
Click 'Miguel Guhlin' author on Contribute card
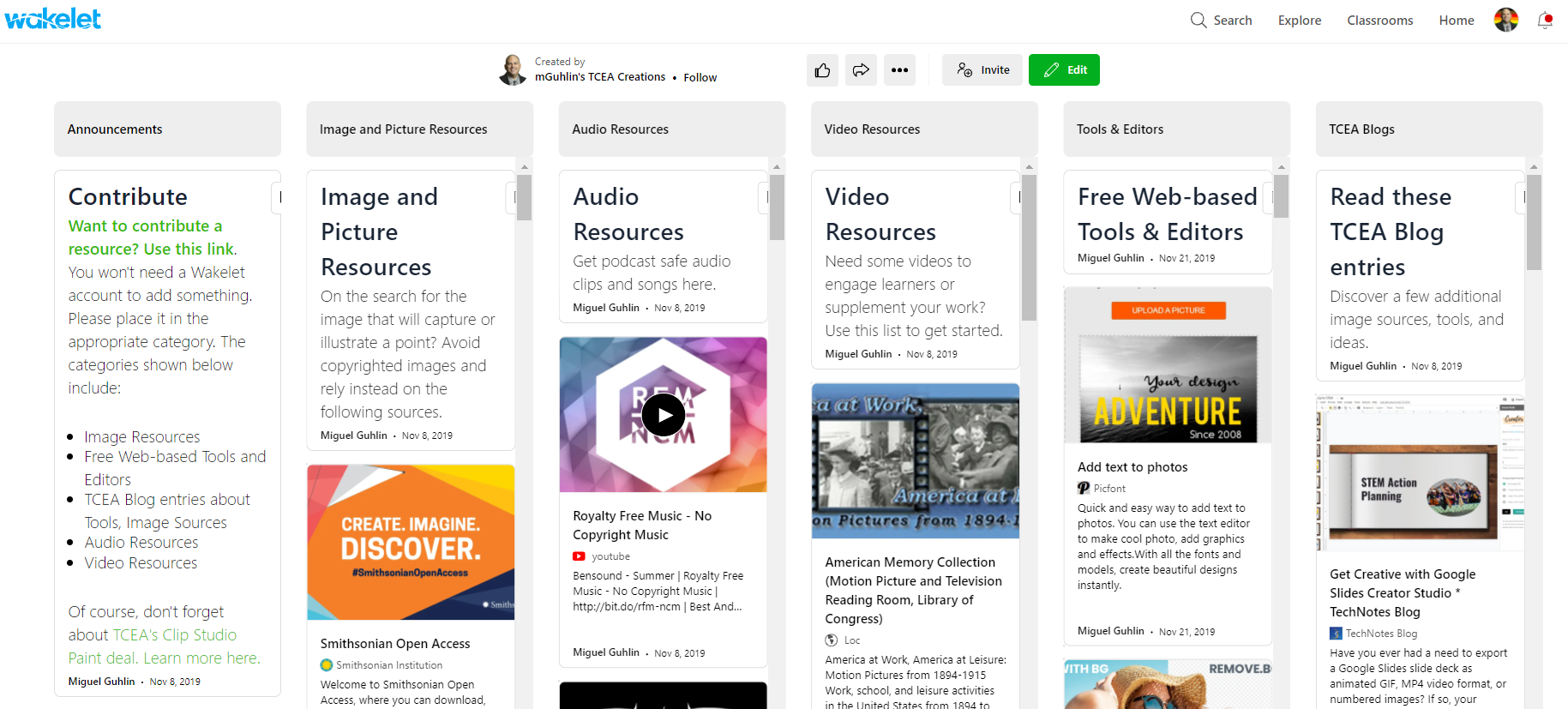click(x=101, y=682)
